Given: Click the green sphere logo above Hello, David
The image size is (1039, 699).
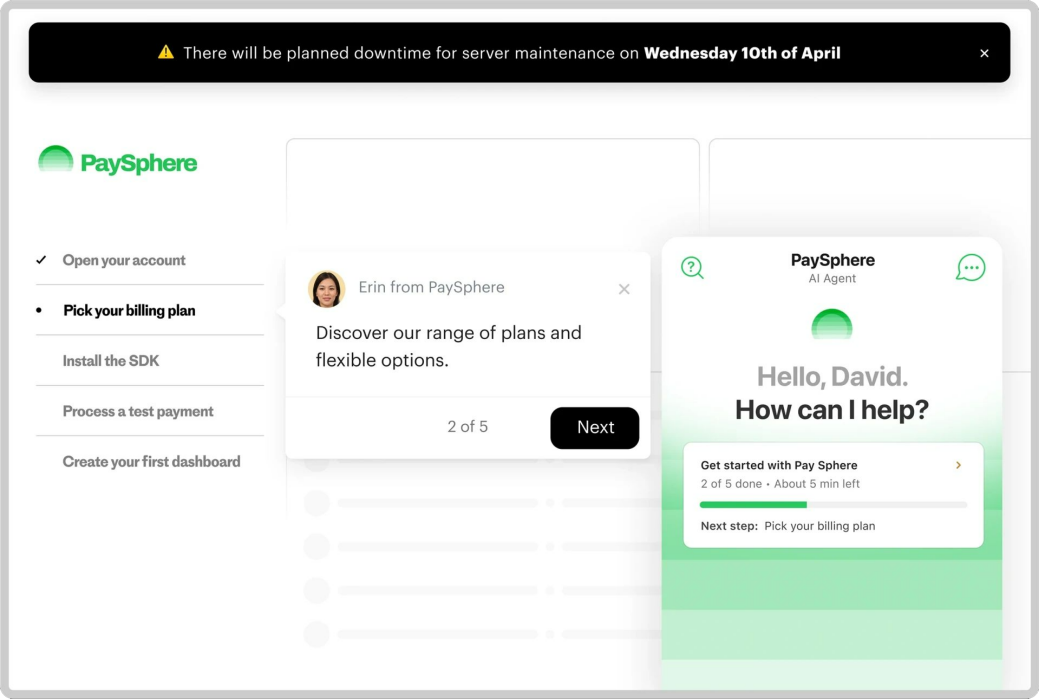Looking at the screenshot, I should pos(831,325).
